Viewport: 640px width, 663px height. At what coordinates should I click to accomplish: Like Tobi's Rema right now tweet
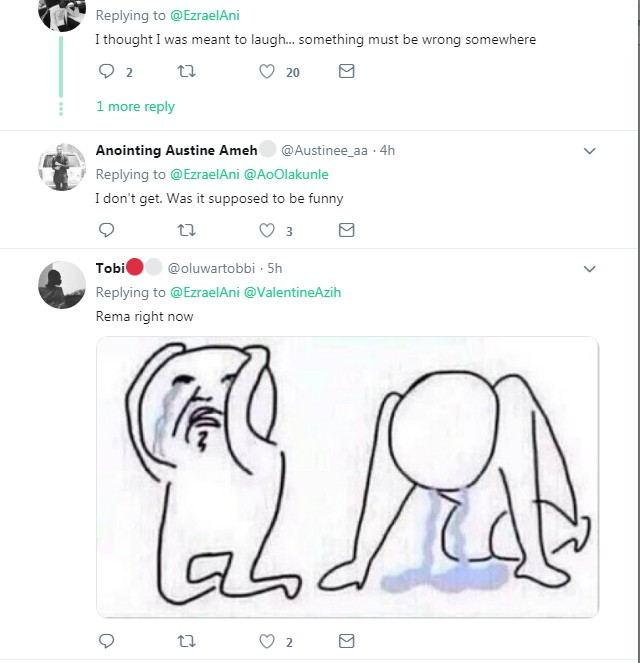pos(267,641)
